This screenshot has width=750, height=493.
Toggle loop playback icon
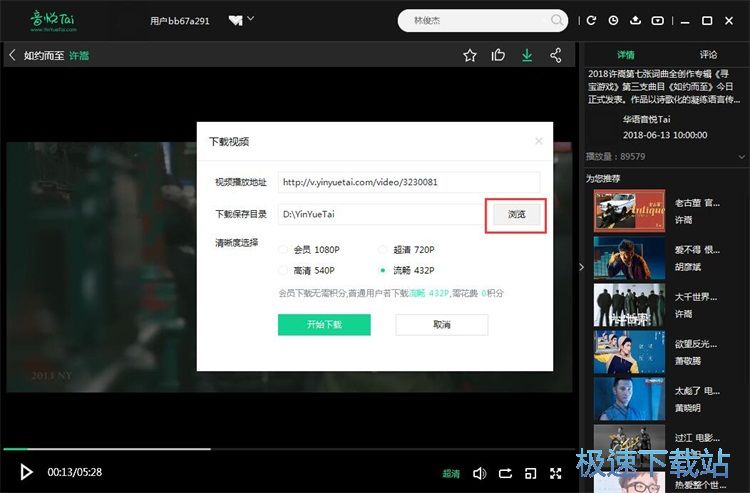[505, 473]
